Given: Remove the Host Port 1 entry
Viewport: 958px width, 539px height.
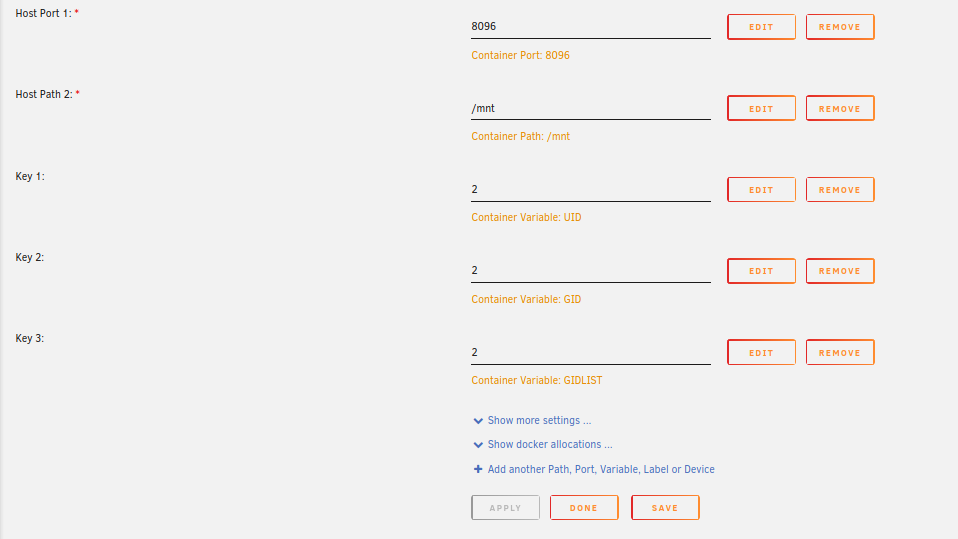Looking at the screenshot, I should point(840,27).
